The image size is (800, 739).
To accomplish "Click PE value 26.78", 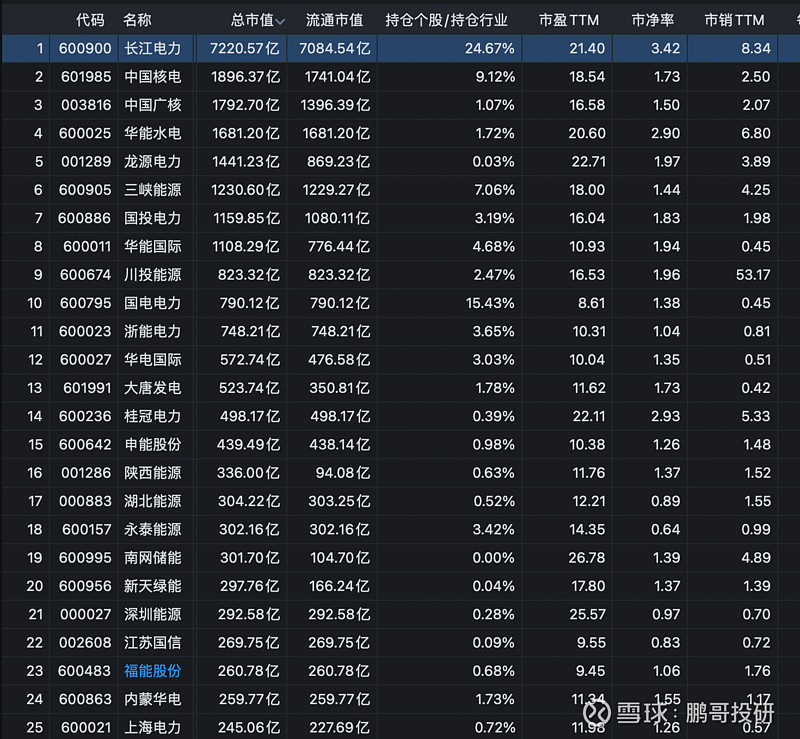I will [587, 558].
